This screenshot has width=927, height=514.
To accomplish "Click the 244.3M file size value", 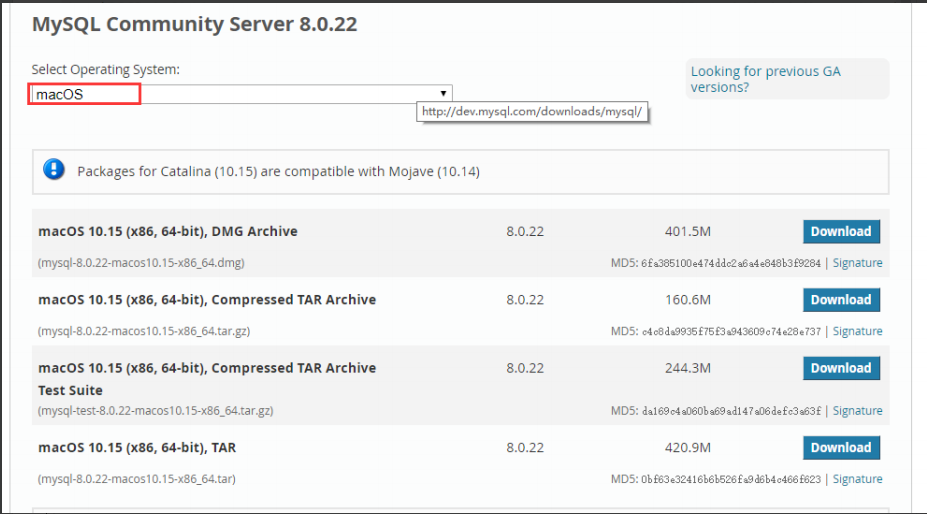I will (688, 368).
